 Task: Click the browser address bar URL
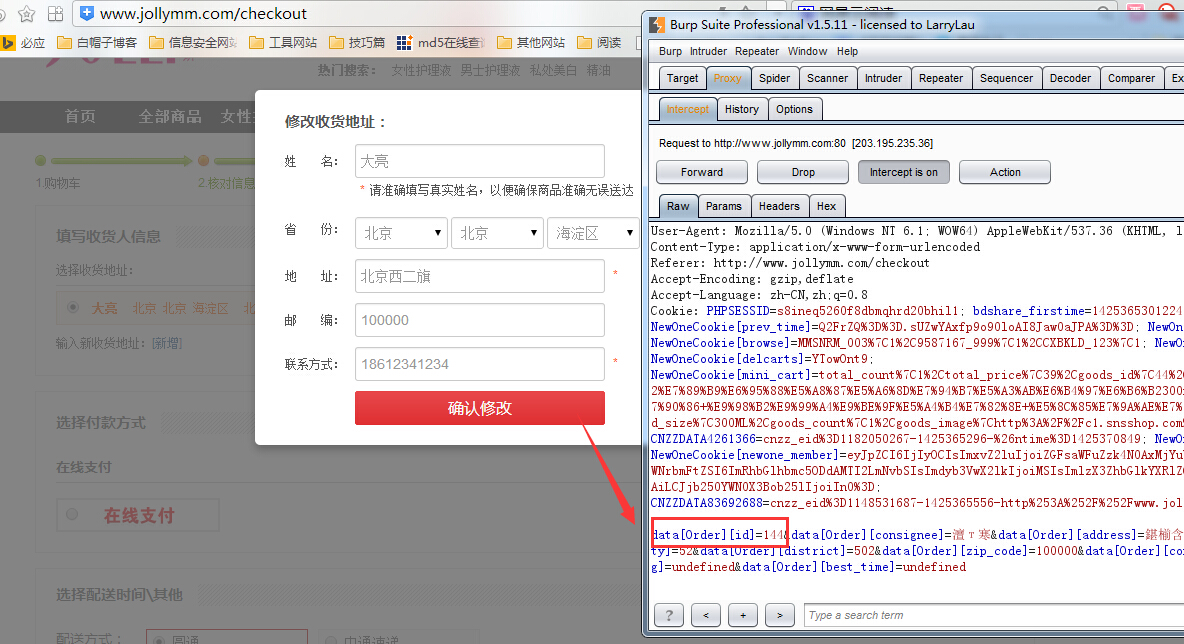click(x=203, y=14)
